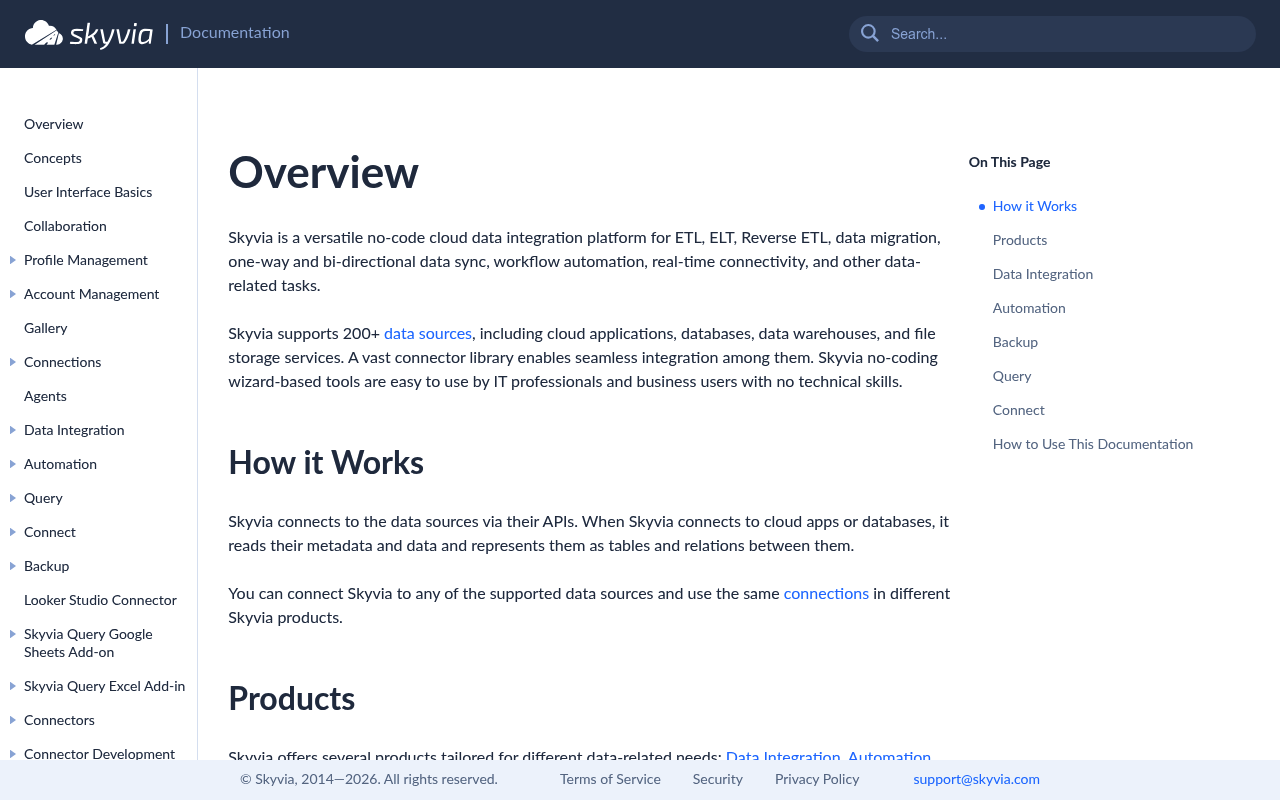Open the Agents sidebar page
Screen dimensions: 1280x800
tap(45, 396)
